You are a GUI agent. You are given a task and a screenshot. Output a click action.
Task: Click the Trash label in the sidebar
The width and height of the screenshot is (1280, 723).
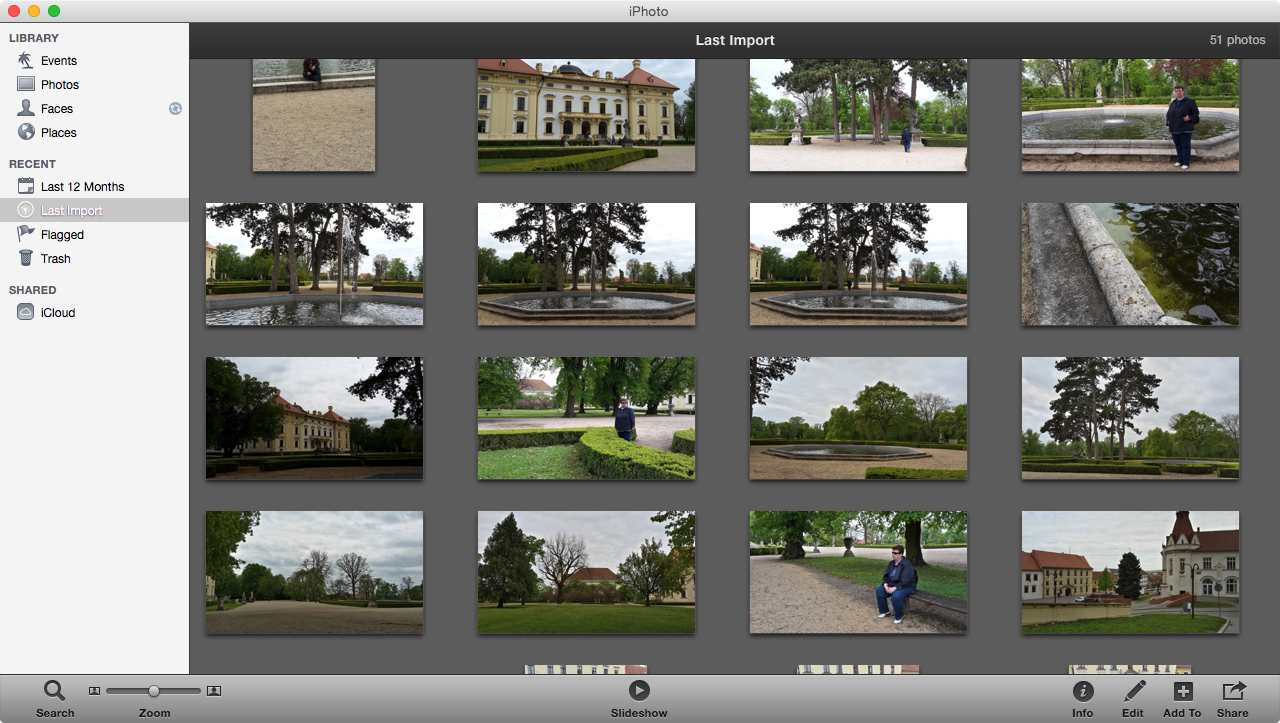56,259
